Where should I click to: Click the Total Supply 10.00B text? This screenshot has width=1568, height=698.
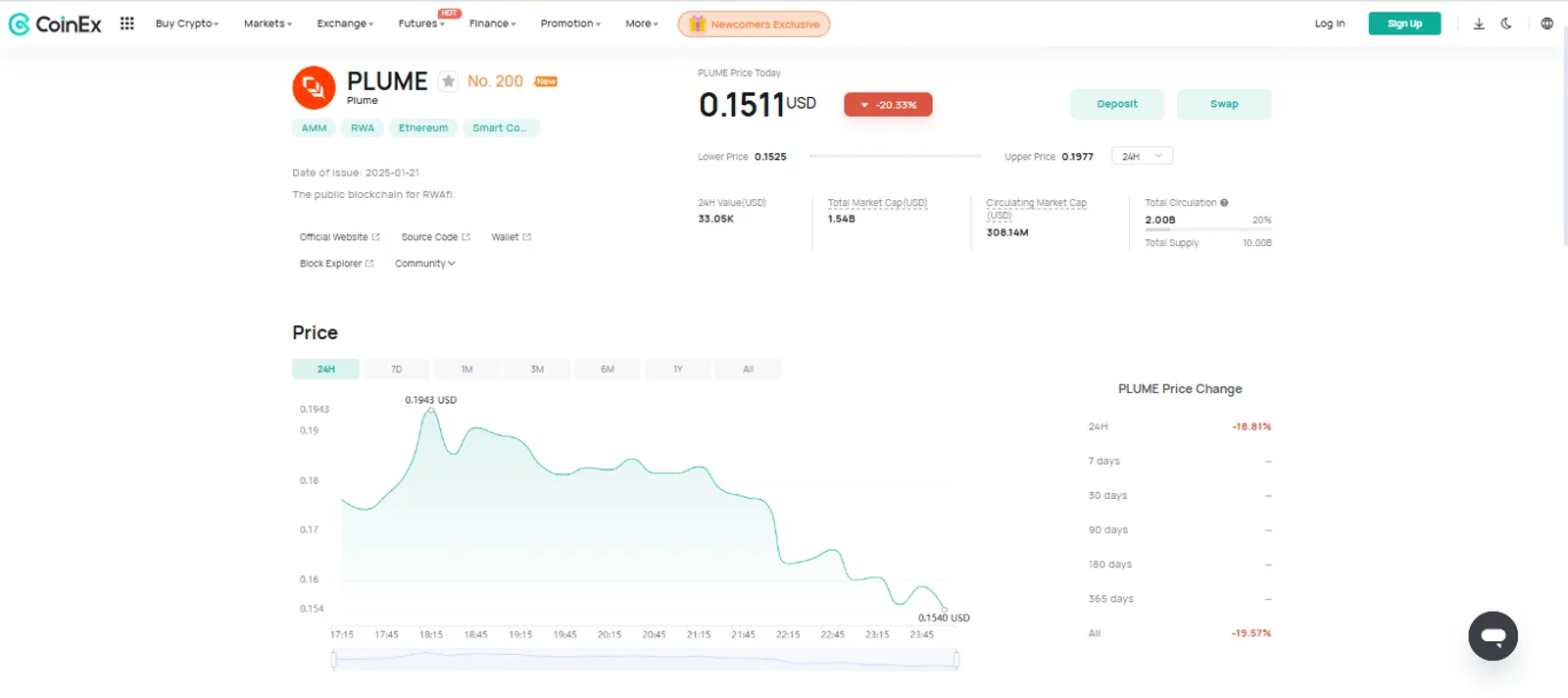[x=1207, y=243]
